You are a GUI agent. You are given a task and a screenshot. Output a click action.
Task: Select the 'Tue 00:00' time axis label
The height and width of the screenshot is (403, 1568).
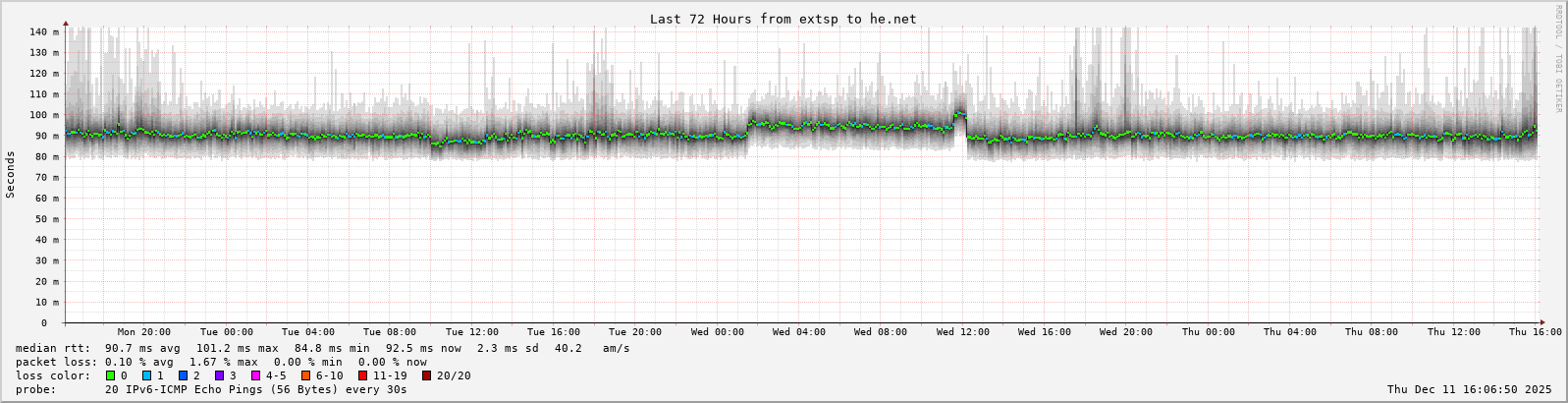(x=226, y=332)
